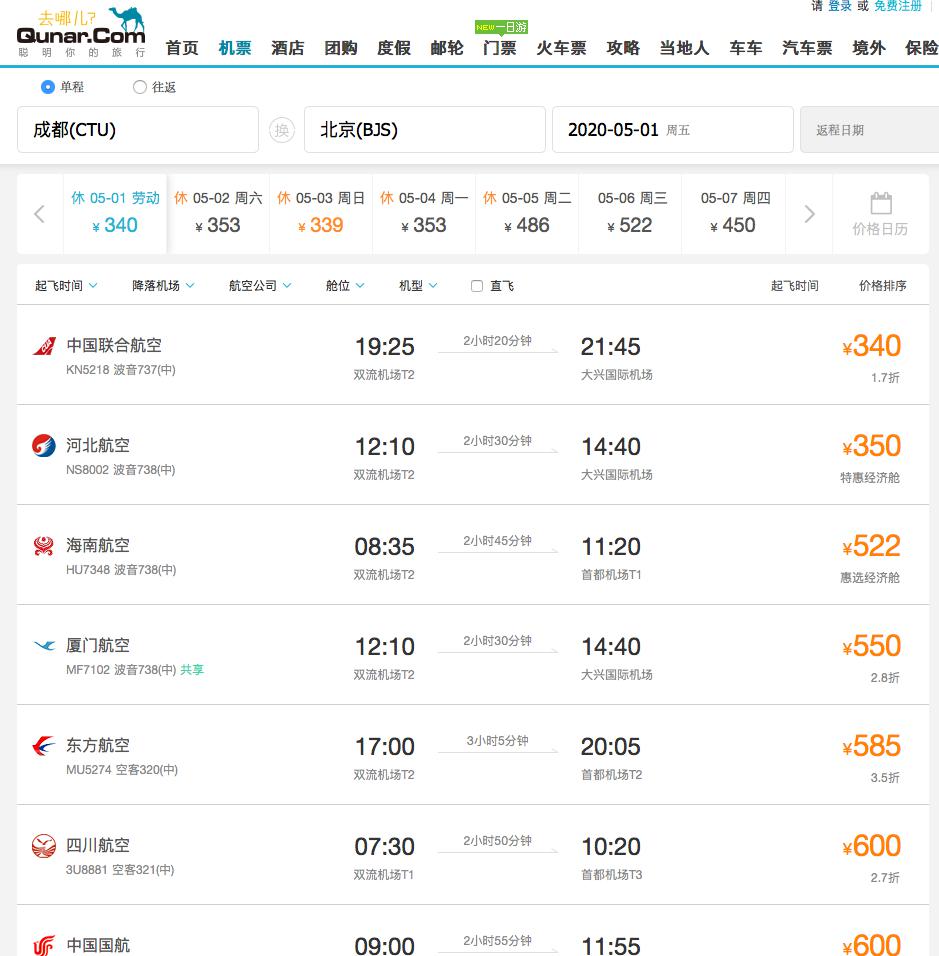The height and width of the screenshot is (956, 939).
Task: Click the 东方航空 airline logo
Action: (x=44, y=745)
